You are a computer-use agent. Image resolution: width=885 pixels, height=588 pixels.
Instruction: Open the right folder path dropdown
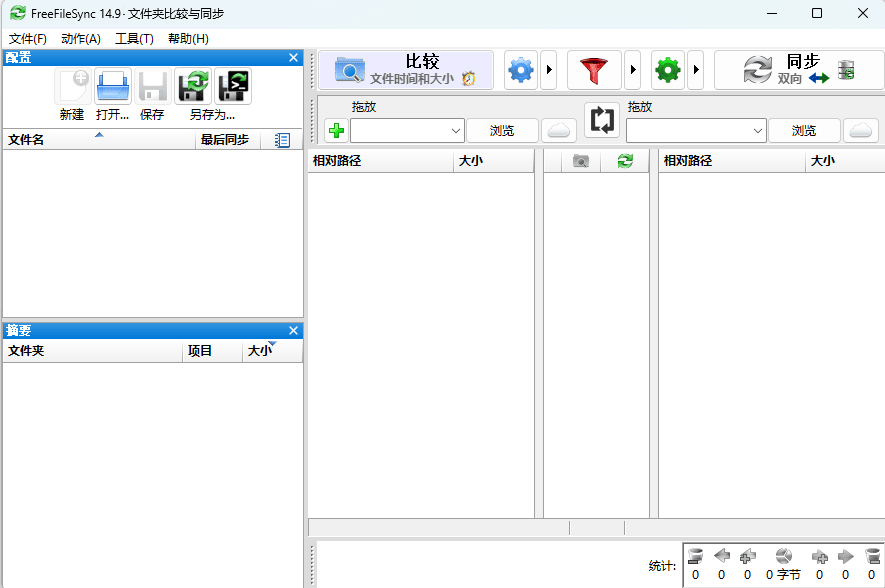click(x=758, y=130)
